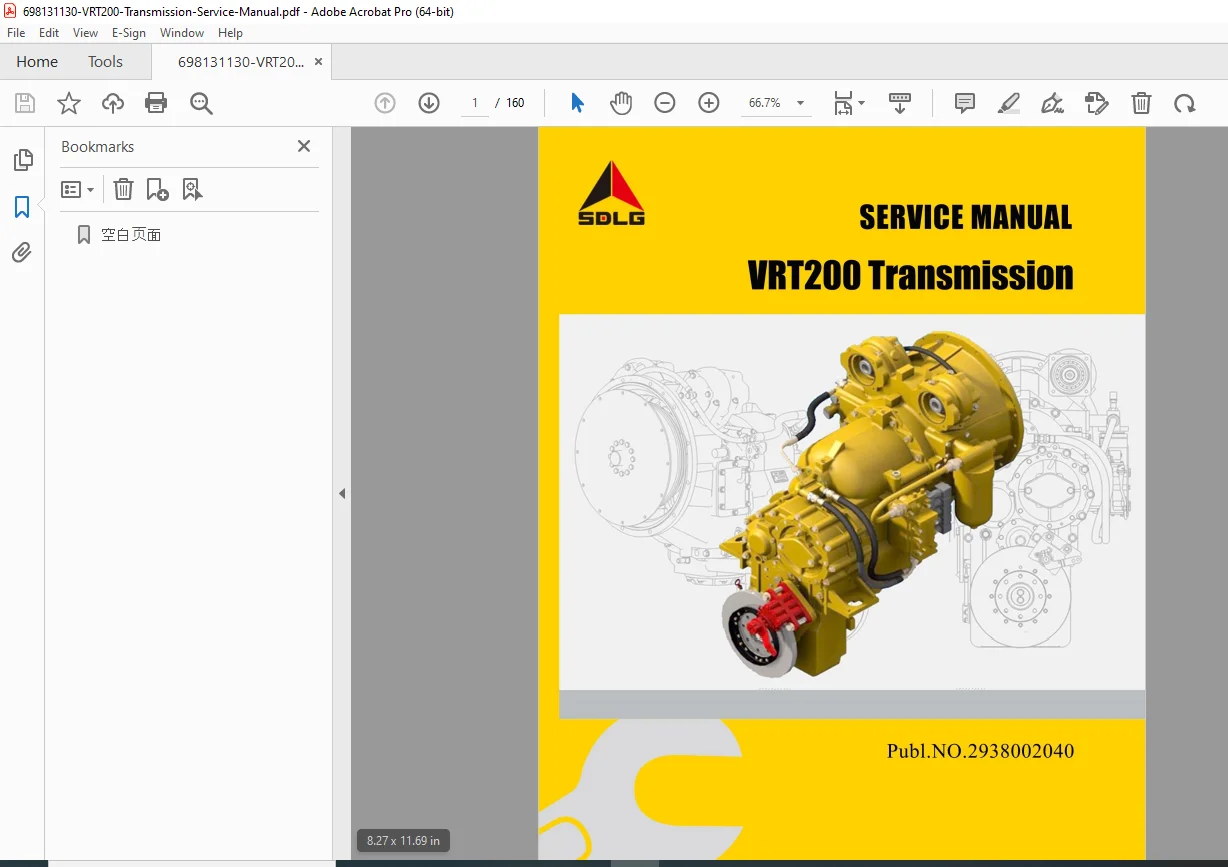The height and width of the screenshot is (867, 1228).
Task: Select the 空白页面 bookmark
Action: [131, 235]
